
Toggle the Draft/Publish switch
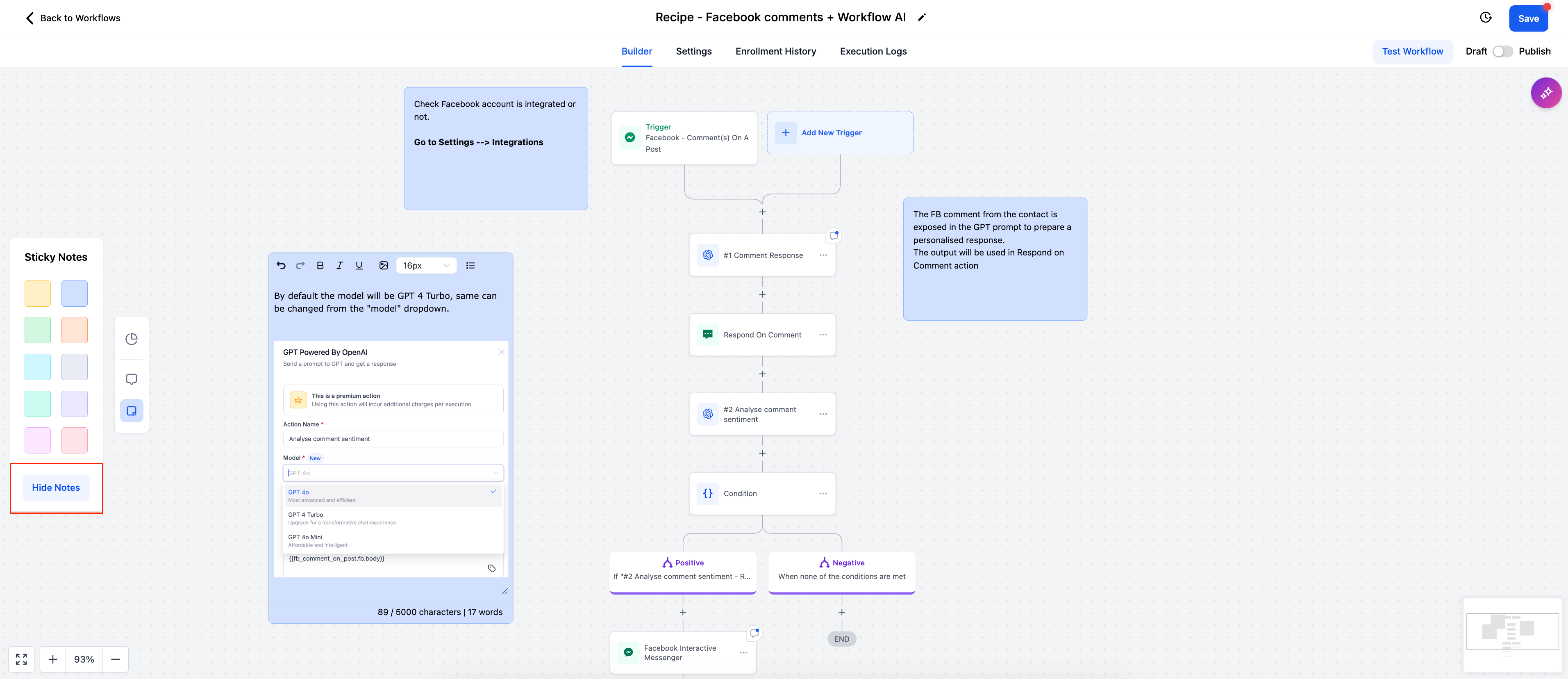[x=1502, y=51]
